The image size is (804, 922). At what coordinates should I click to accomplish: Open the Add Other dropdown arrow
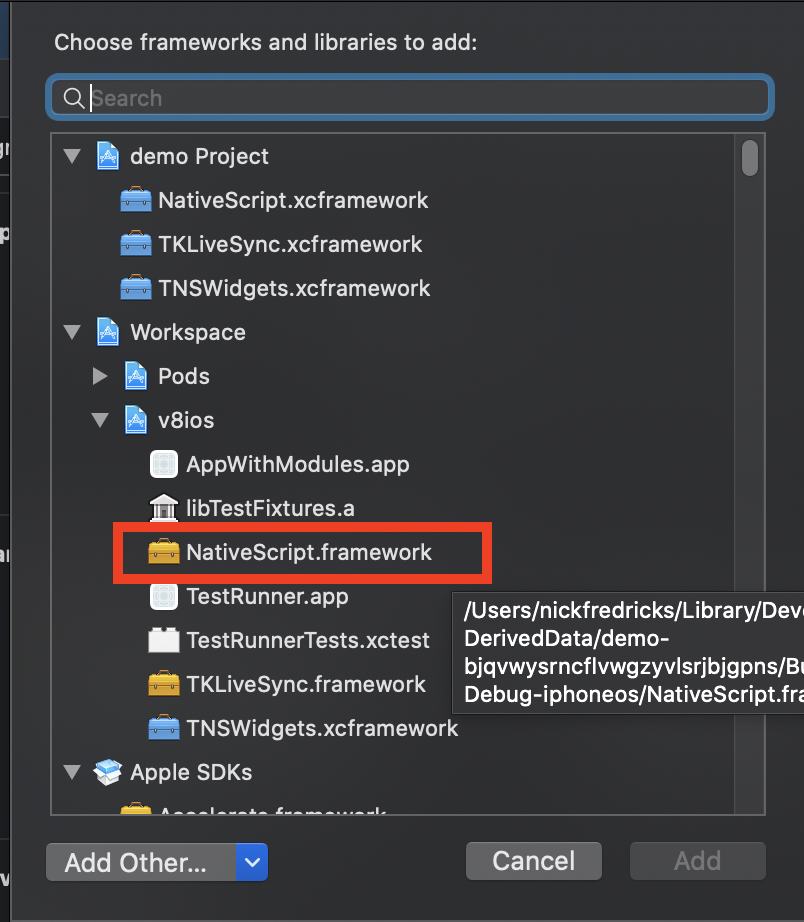coord(252,862)
